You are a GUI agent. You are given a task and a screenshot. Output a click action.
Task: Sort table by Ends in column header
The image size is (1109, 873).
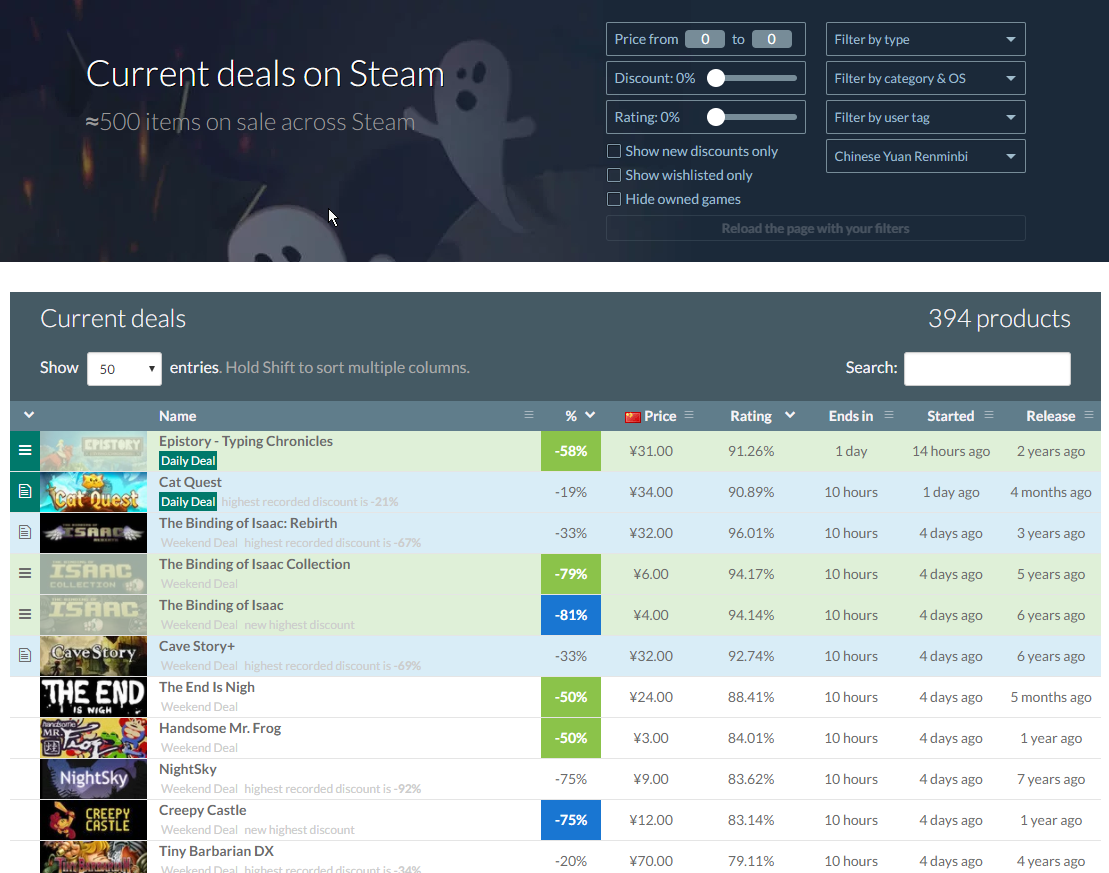pyautogui.click(x=851, y=416)
